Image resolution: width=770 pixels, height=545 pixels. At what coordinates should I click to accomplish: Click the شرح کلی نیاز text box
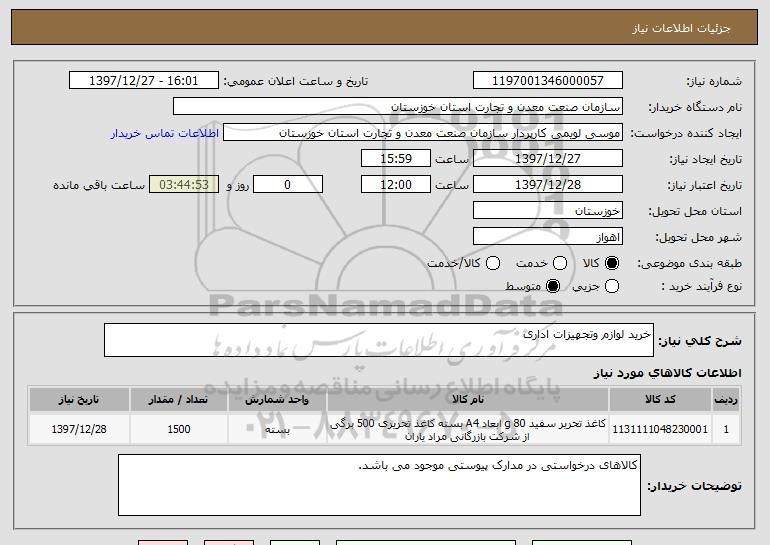click(x=379, y=340)
